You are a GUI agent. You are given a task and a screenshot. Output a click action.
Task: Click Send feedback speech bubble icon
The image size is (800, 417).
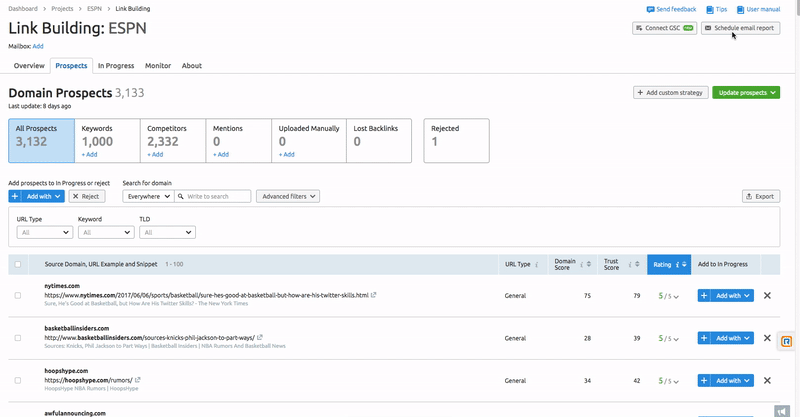point(650,9)
